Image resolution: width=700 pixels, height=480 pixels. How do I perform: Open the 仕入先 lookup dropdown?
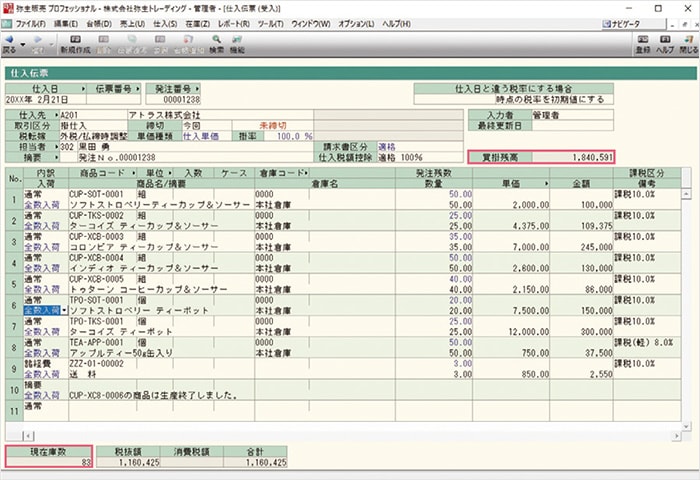[56, 115]
